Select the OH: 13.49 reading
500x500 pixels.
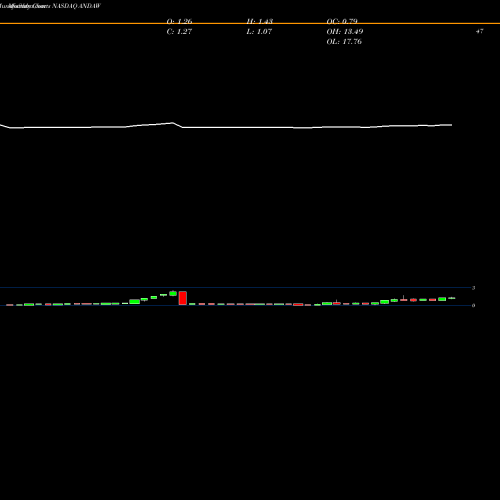(x=345, y=32)
